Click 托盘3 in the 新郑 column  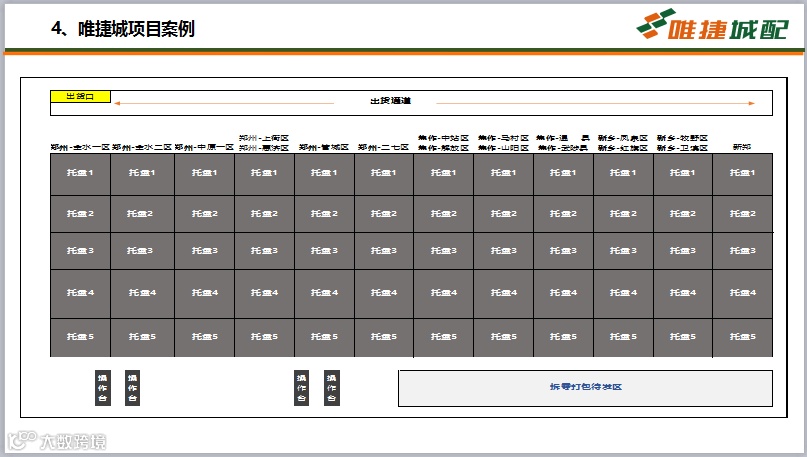tap(742, 251)
